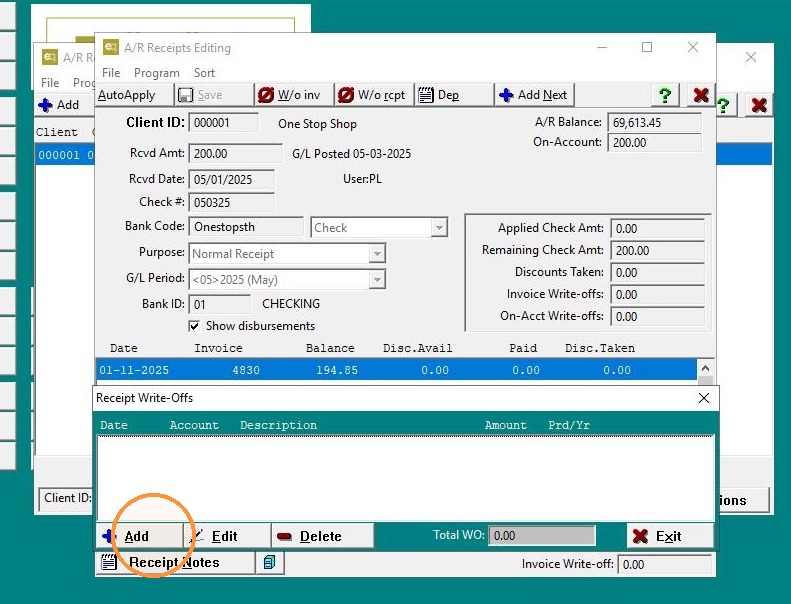Click the Date column header in invoice list
Viewport: 791px width, 604px height.
[x=124, y=348]
